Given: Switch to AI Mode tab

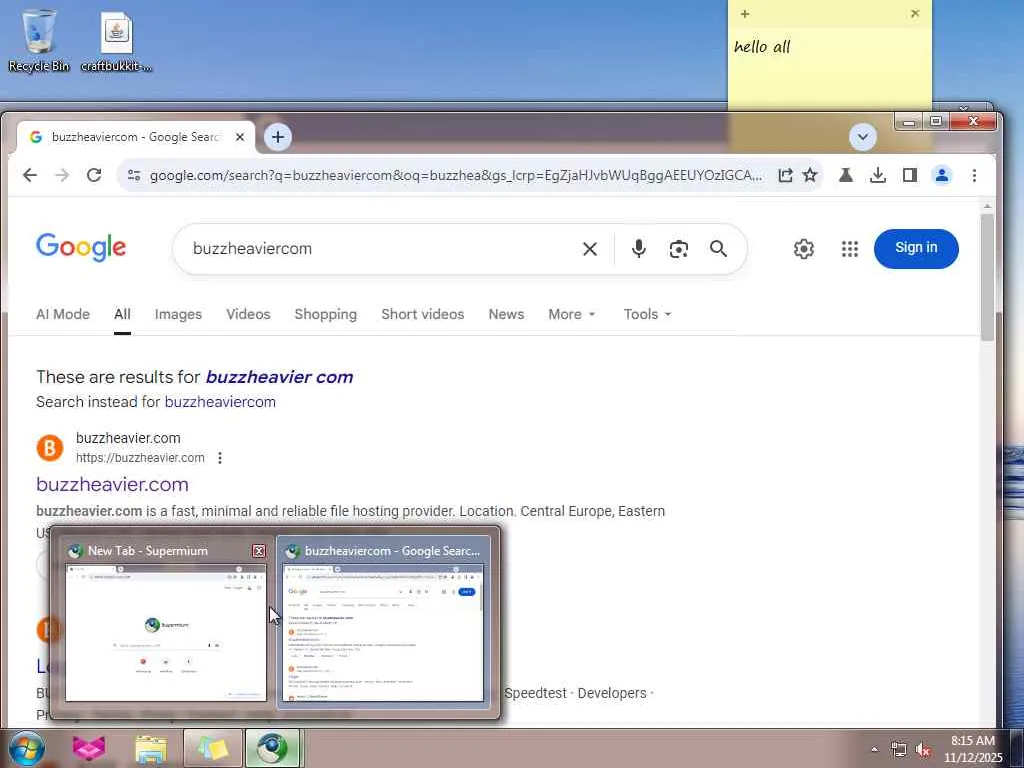Looking at the screenshot, I should [x=63, y=314].
